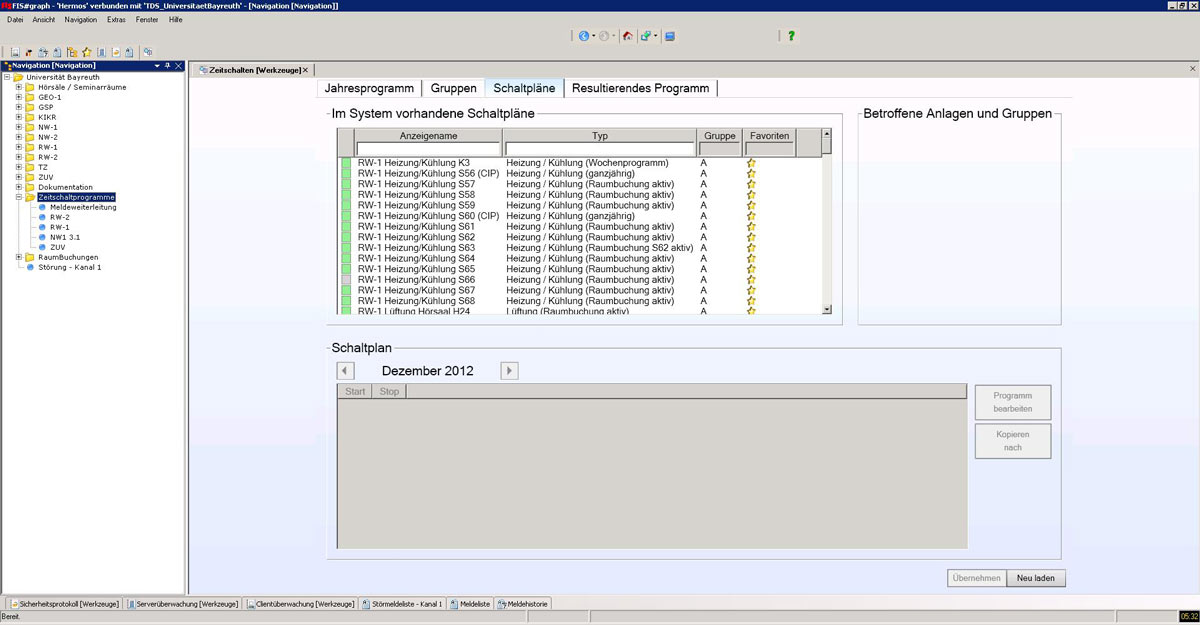Select Störung - Kanal 1 tree item

click(x=70, y=267)
